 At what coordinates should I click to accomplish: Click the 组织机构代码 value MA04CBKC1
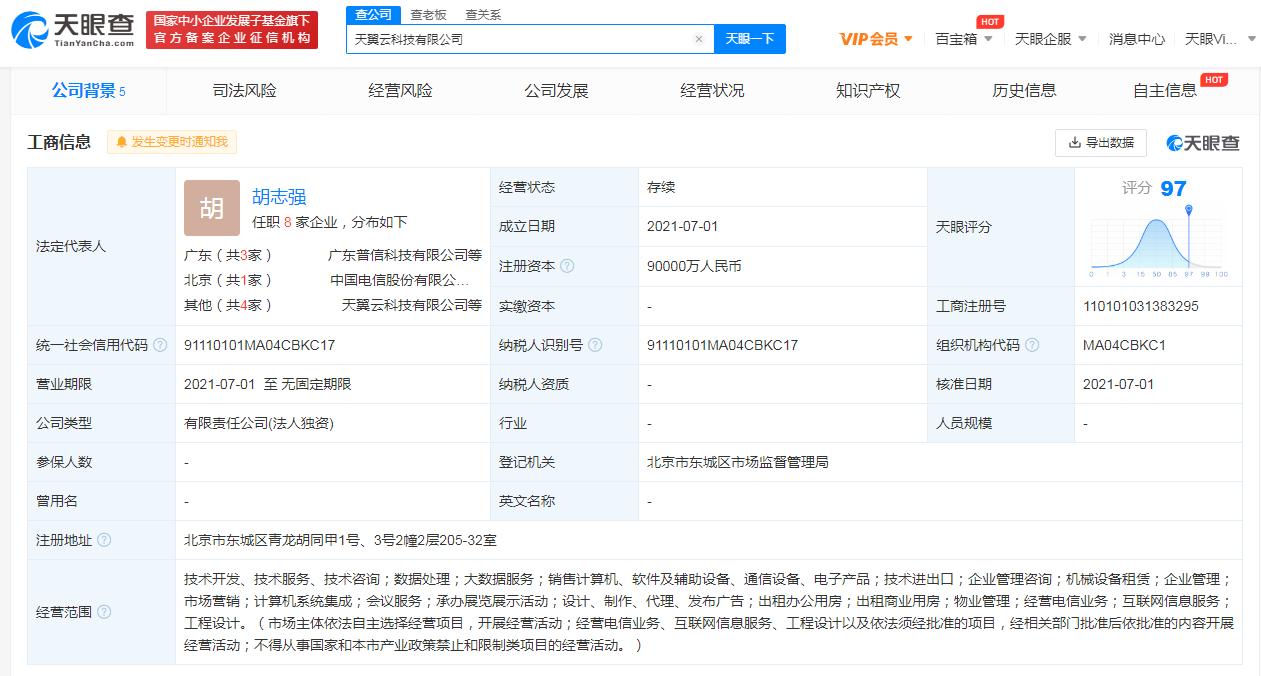pyautogui.click(x=1124, y=345)
